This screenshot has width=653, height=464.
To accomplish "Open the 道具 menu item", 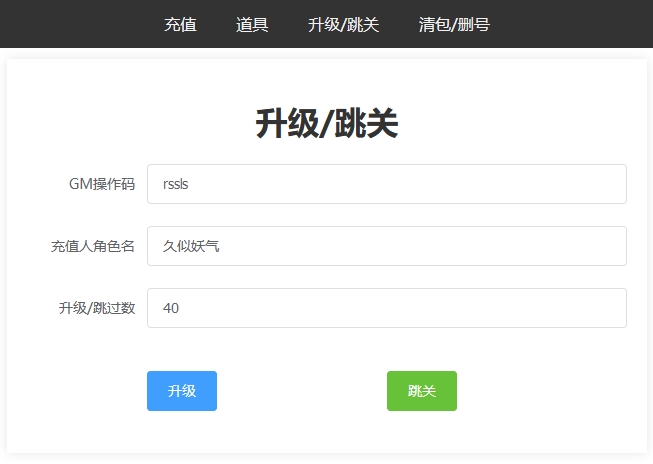I will point(252,25).
